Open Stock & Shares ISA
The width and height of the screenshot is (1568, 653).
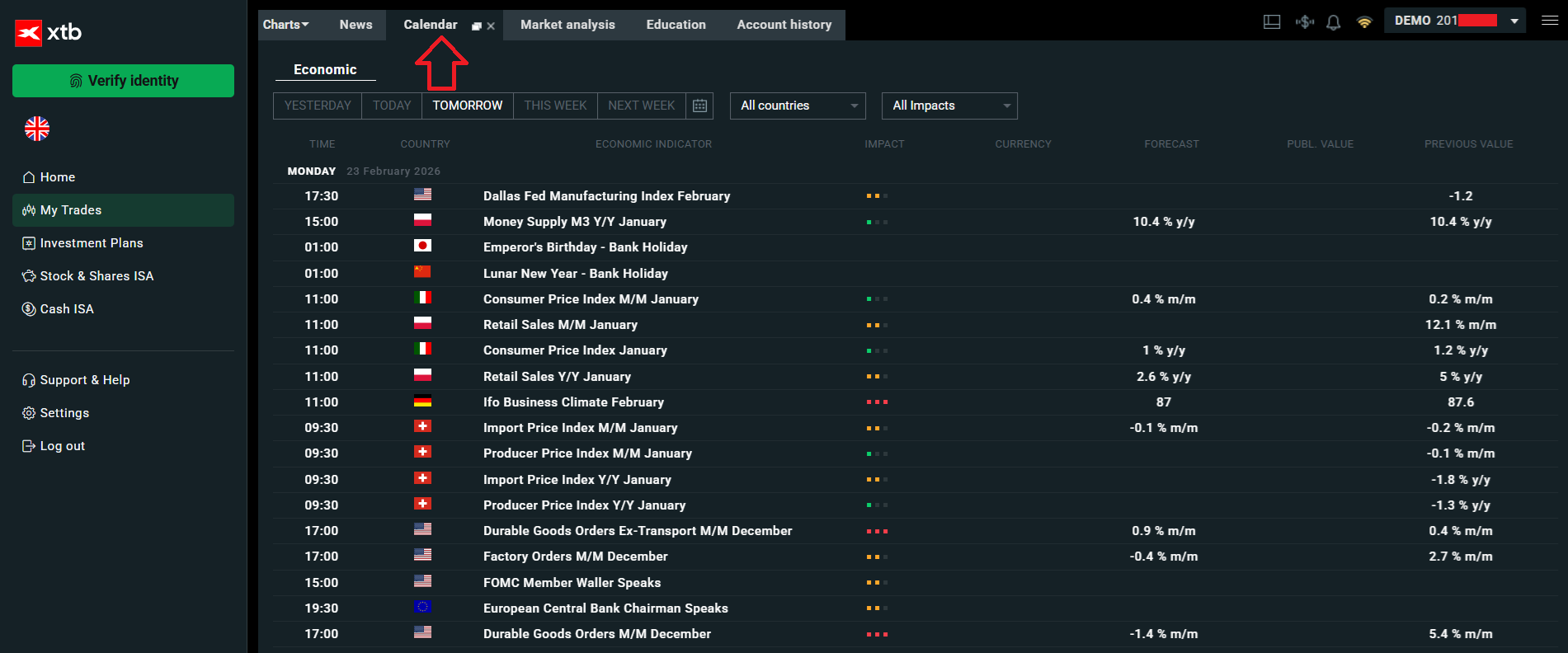[x=123, y=276]
